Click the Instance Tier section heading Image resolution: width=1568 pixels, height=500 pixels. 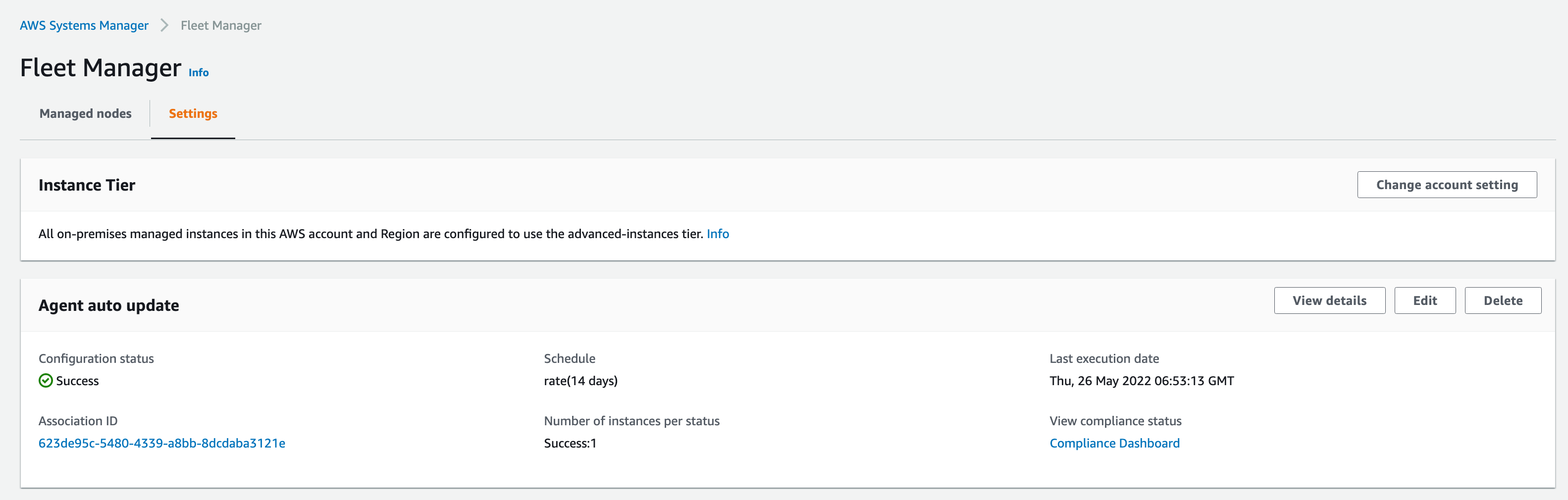tap(87, 185)
